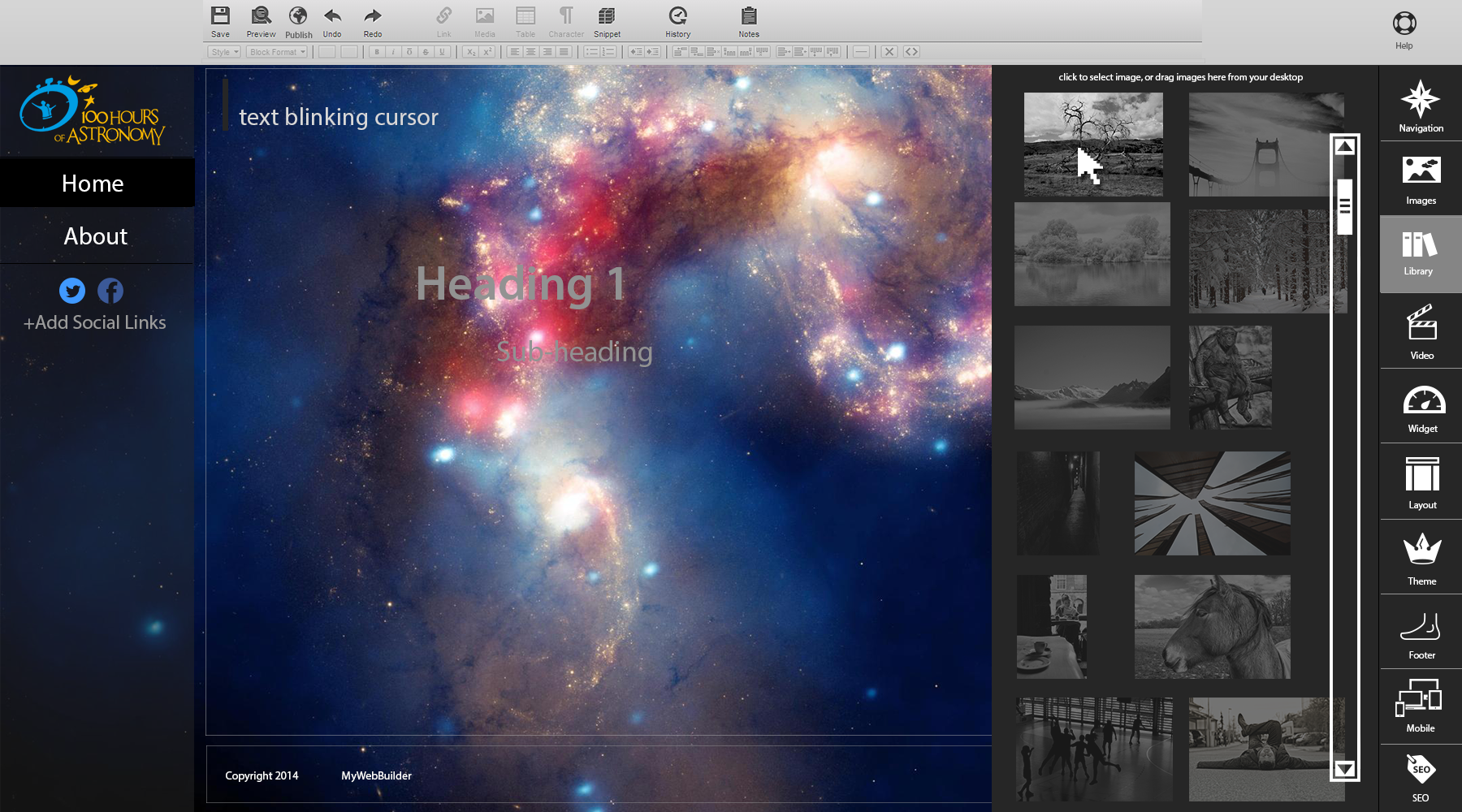
Task: Select the Home navigation item
Action: (x=97, y=183)
